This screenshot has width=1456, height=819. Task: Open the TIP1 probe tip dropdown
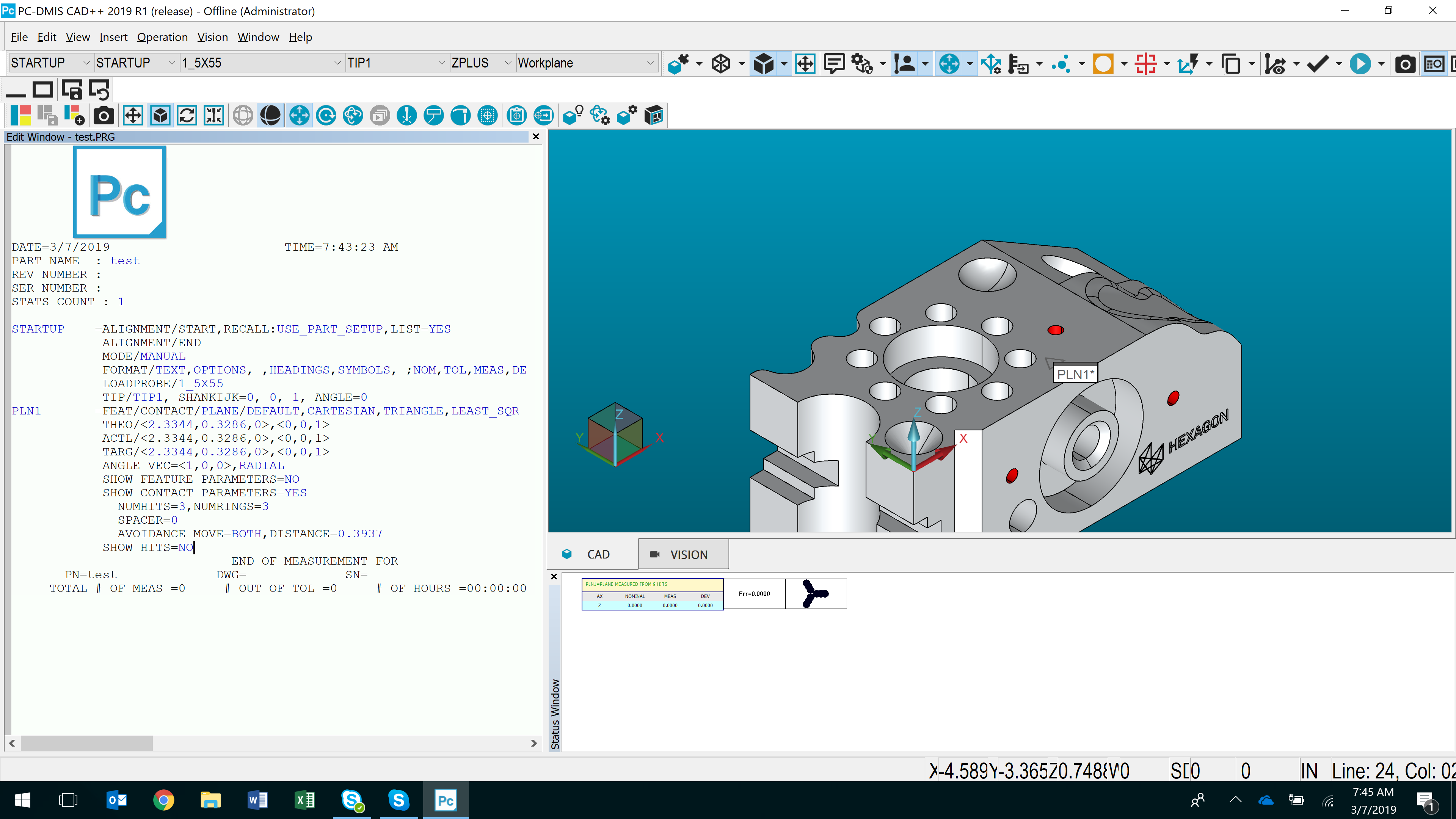(441, 63)
